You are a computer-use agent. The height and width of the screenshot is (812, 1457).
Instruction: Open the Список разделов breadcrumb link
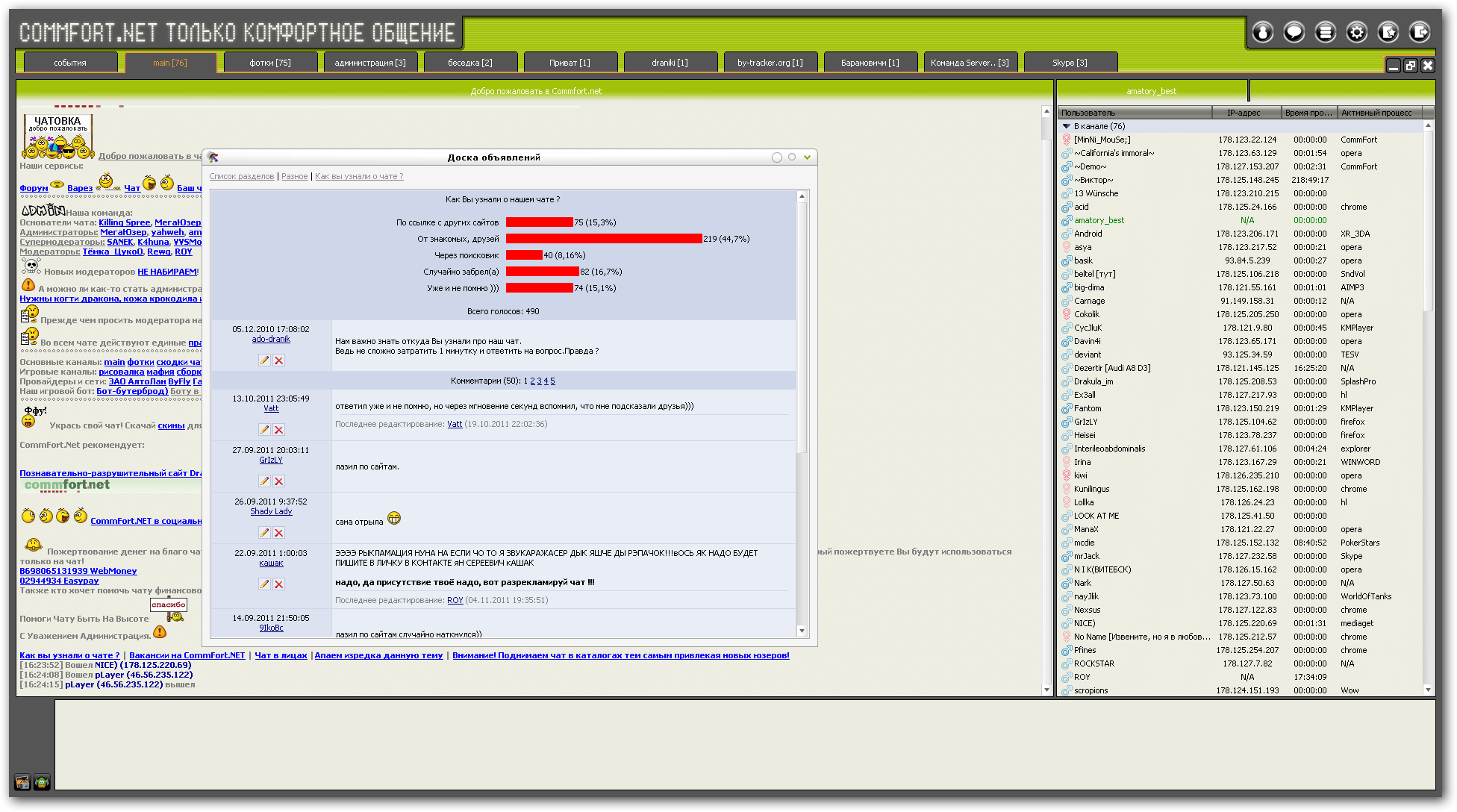pyautogui.click(x=242, y=176)
